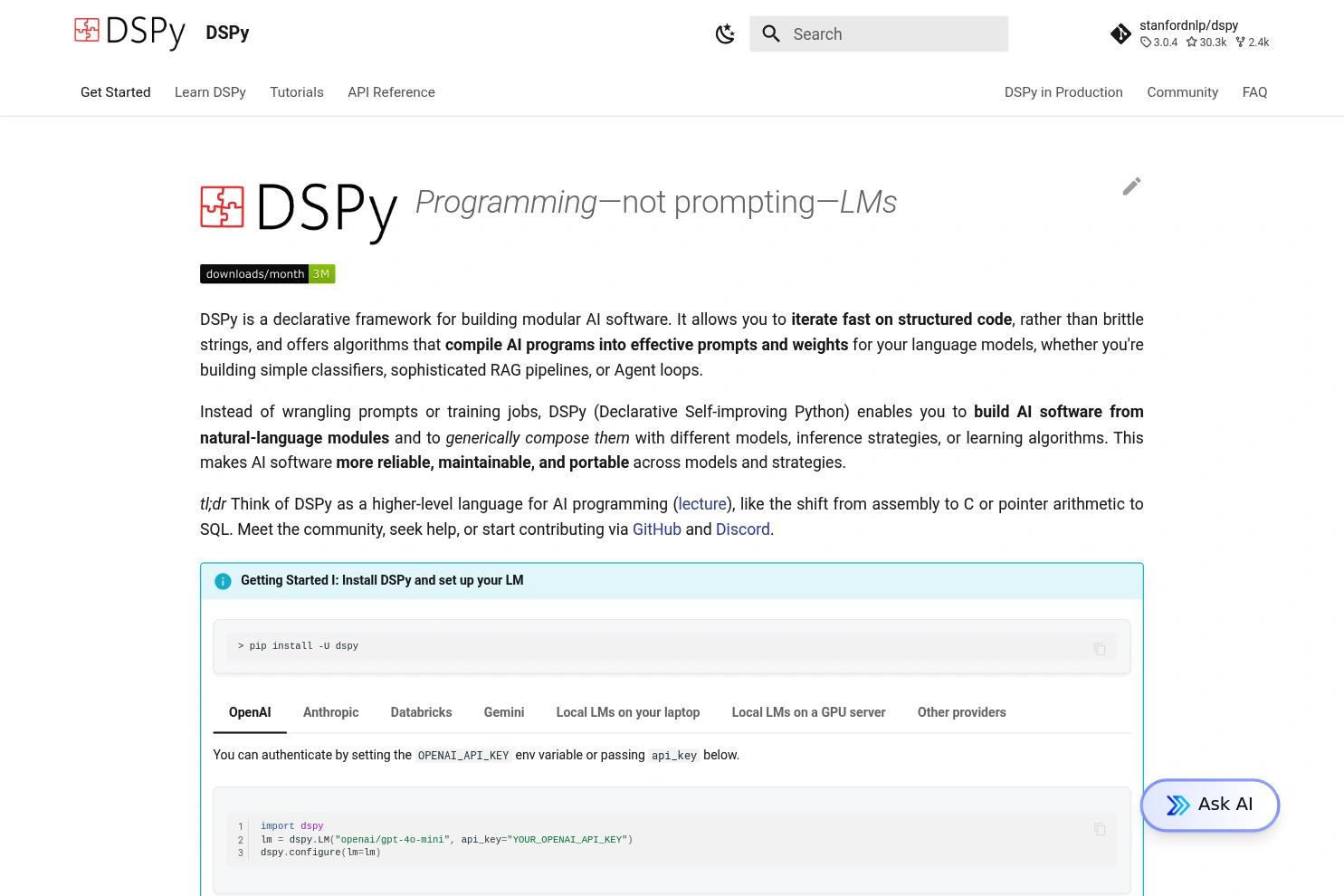1344x896 pixels.
Task: Copy the OpenAI Python code snippet
Action: point(1100,829)
